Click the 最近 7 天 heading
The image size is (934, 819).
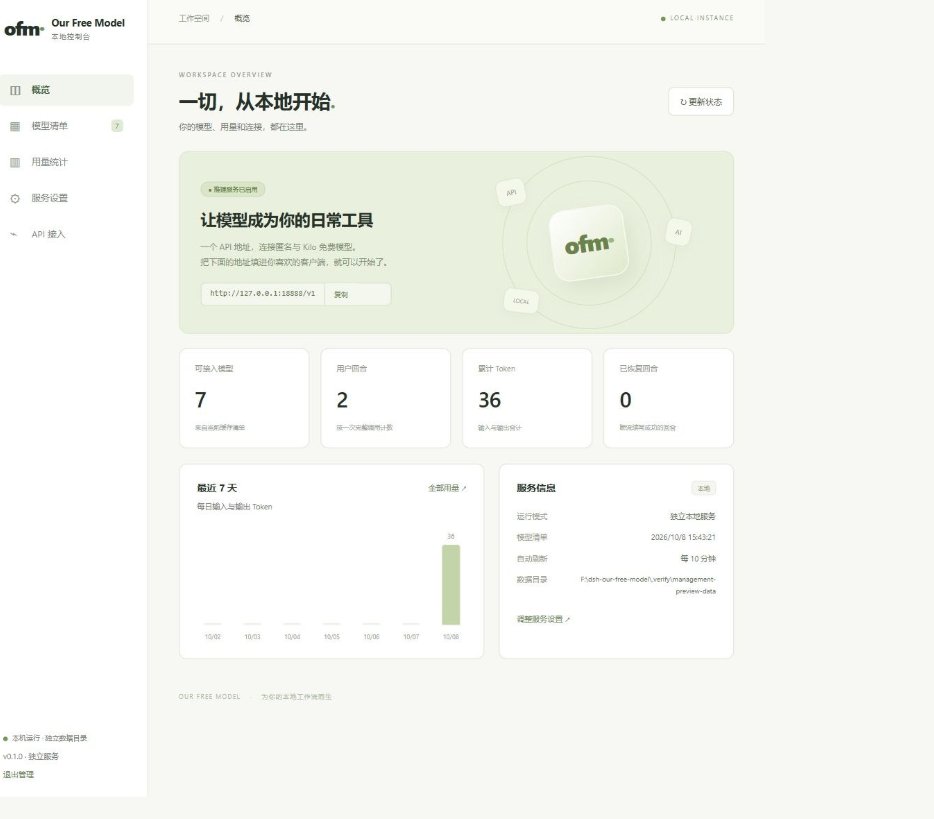(217, 488)
